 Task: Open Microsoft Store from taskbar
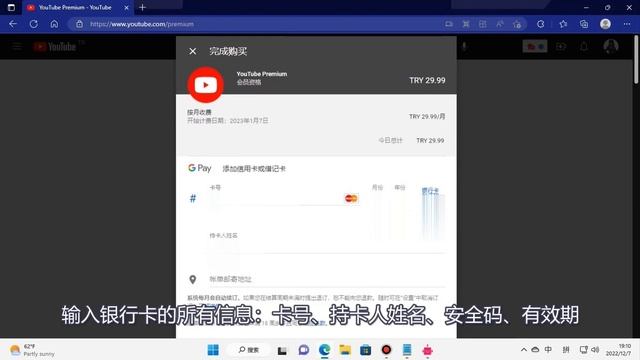coord(365,350)
